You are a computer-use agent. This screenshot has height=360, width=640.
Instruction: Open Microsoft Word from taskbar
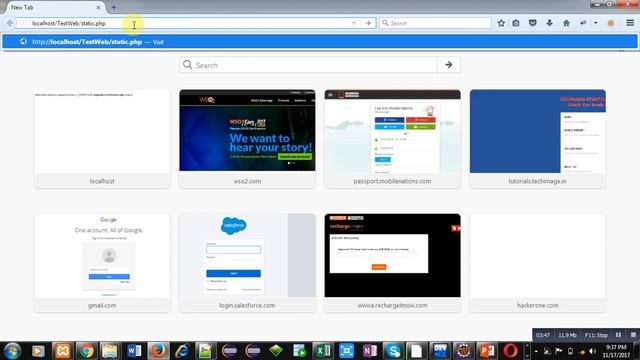click(x=134, y=351)
